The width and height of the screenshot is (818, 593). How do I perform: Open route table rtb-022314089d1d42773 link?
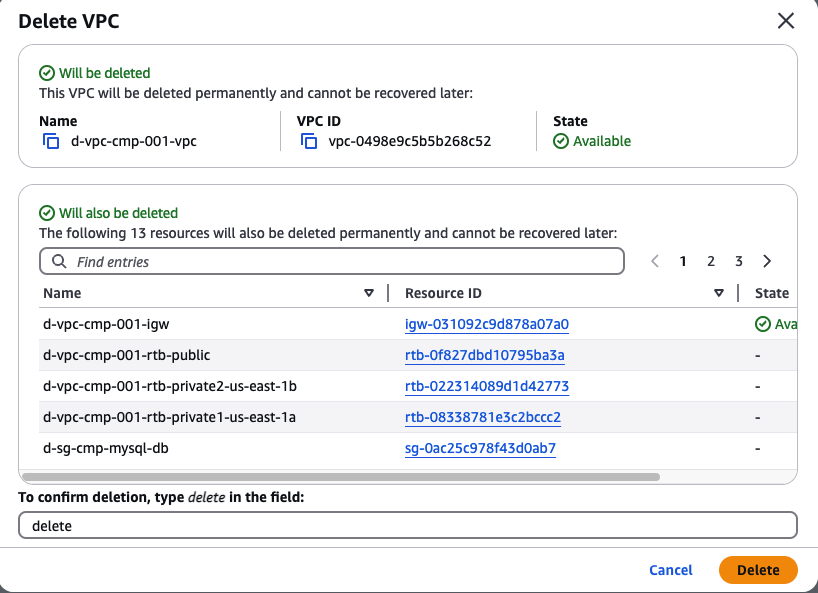pos(487,386)
